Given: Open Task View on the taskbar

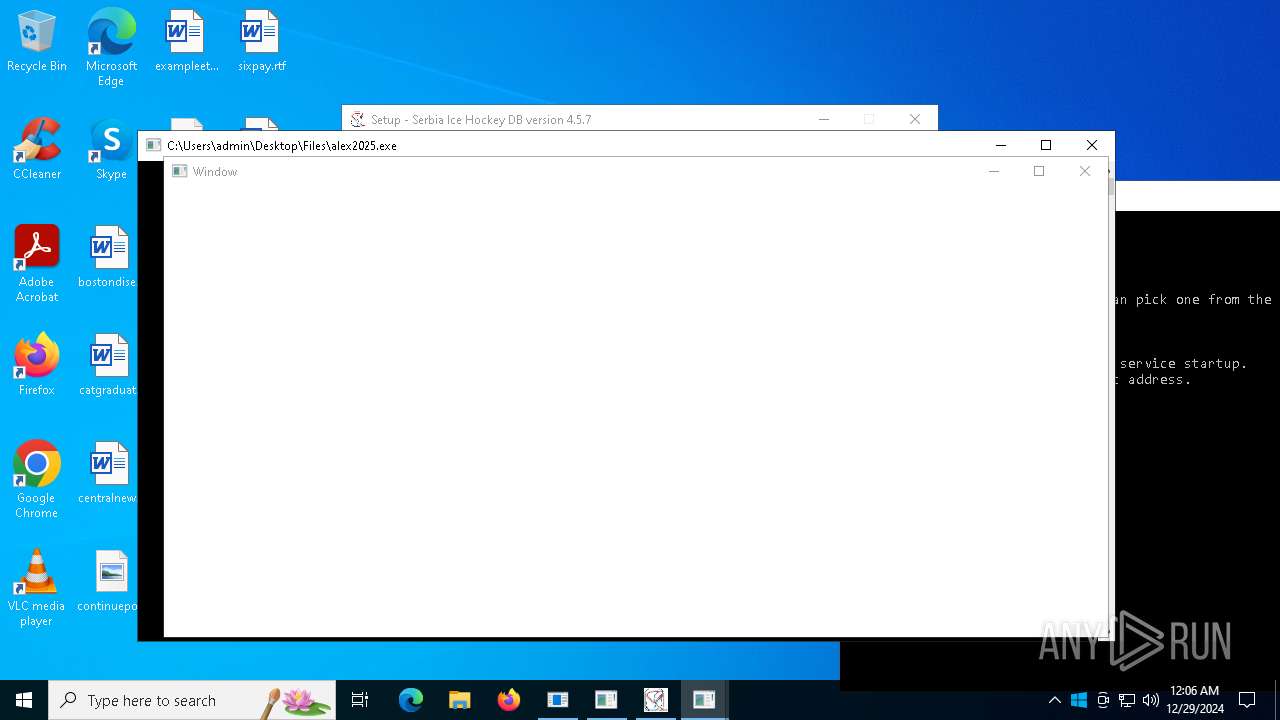Looking at the screenshot, I should (x=360, y=700).
